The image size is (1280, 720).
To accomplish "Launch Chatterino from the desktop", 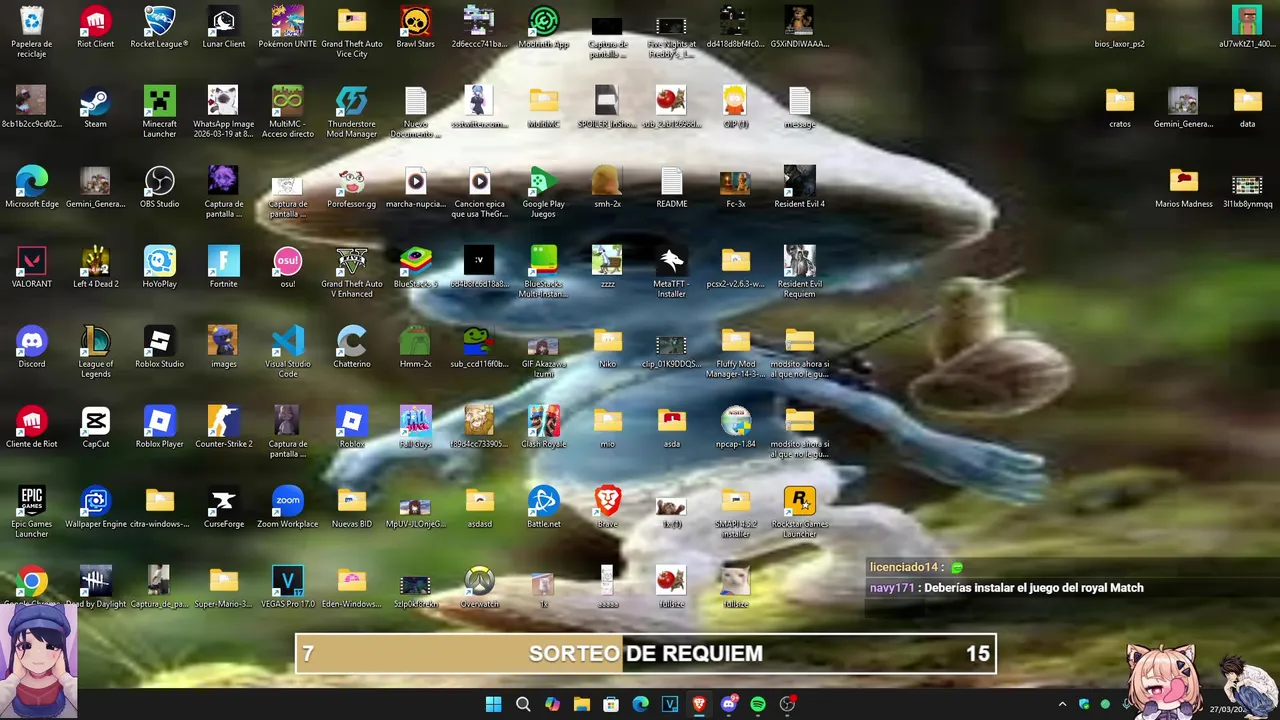I will click(x=352, y=347).
